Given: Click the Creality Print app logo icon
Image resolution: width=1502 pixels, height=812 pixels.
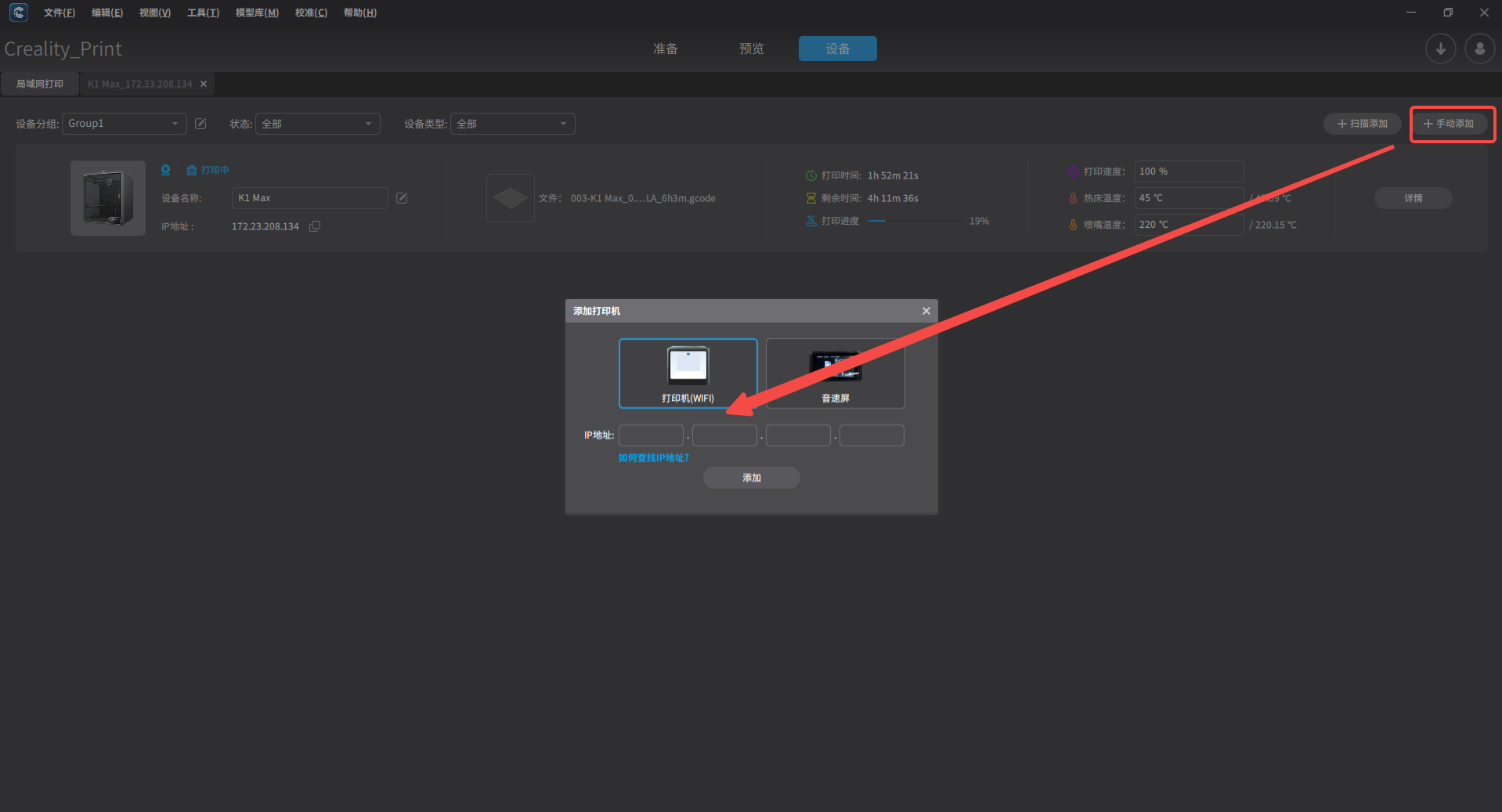Looking at the screenshot, I should click(18, 13).
